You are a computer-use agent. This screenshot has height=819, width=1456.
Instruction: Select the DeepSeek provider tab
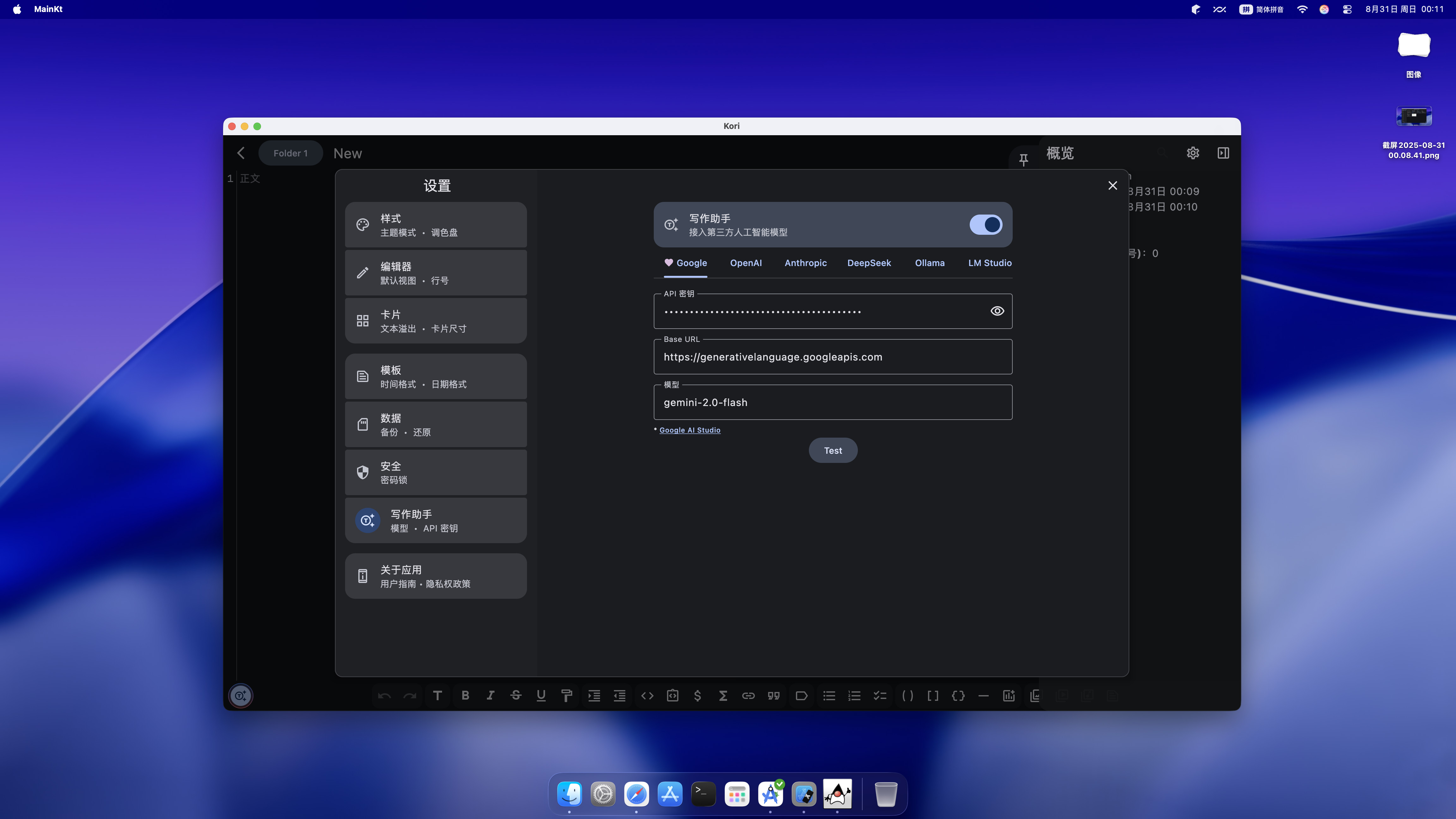[x=869, y=263]
